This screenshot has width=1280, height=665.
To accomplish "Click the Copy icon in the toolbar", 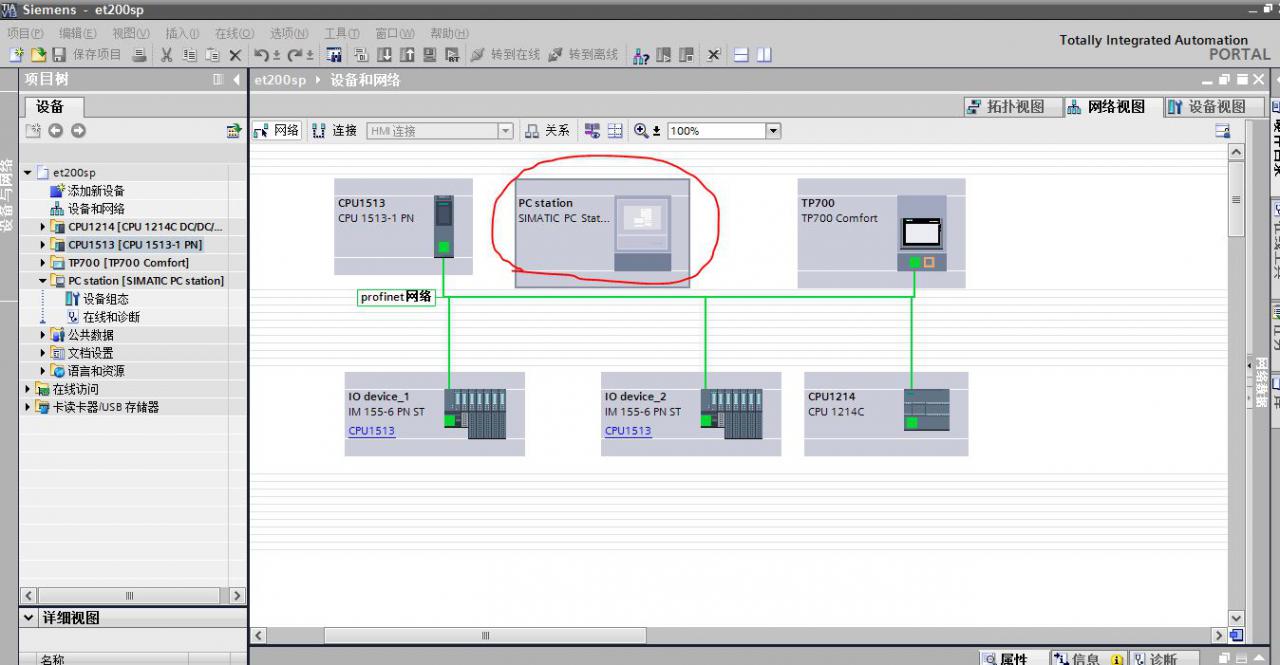I will tap(190, 55).
